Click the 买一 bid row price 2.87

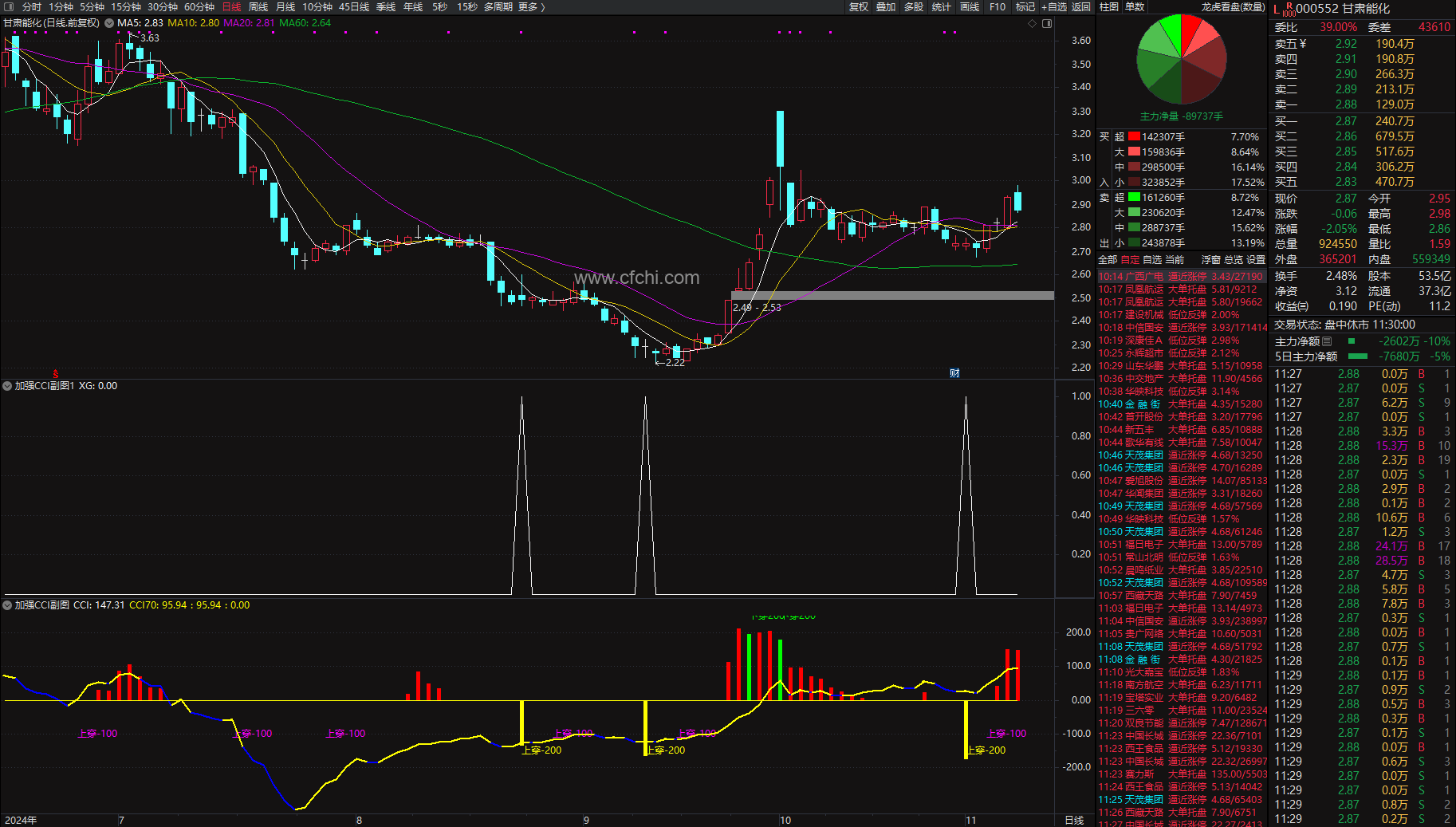1346,121
